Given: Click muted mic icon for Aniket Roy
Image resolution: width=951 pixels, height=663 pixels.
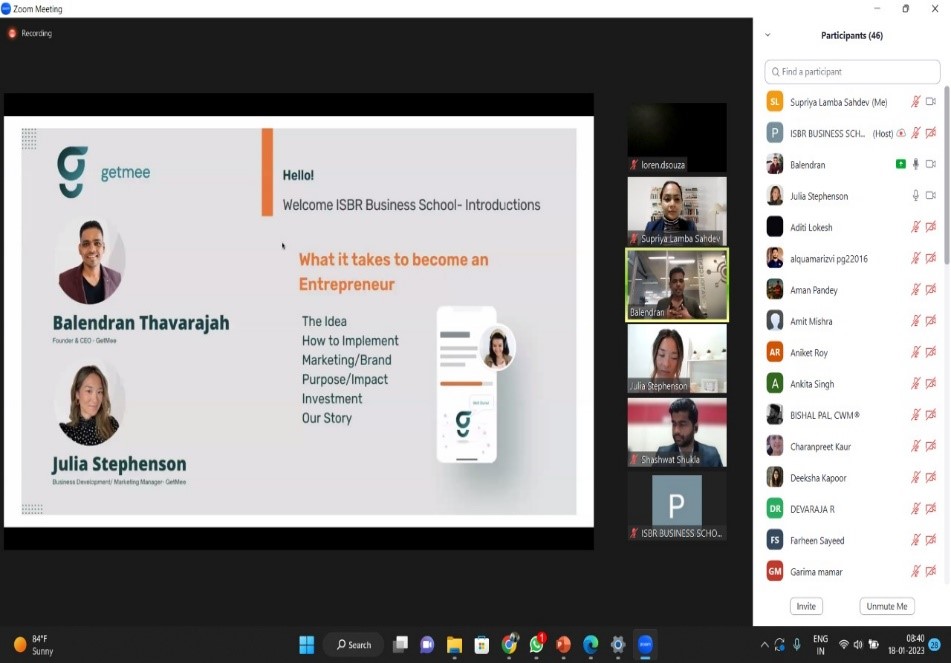Looking at the screenshot, I should point(916,352).
